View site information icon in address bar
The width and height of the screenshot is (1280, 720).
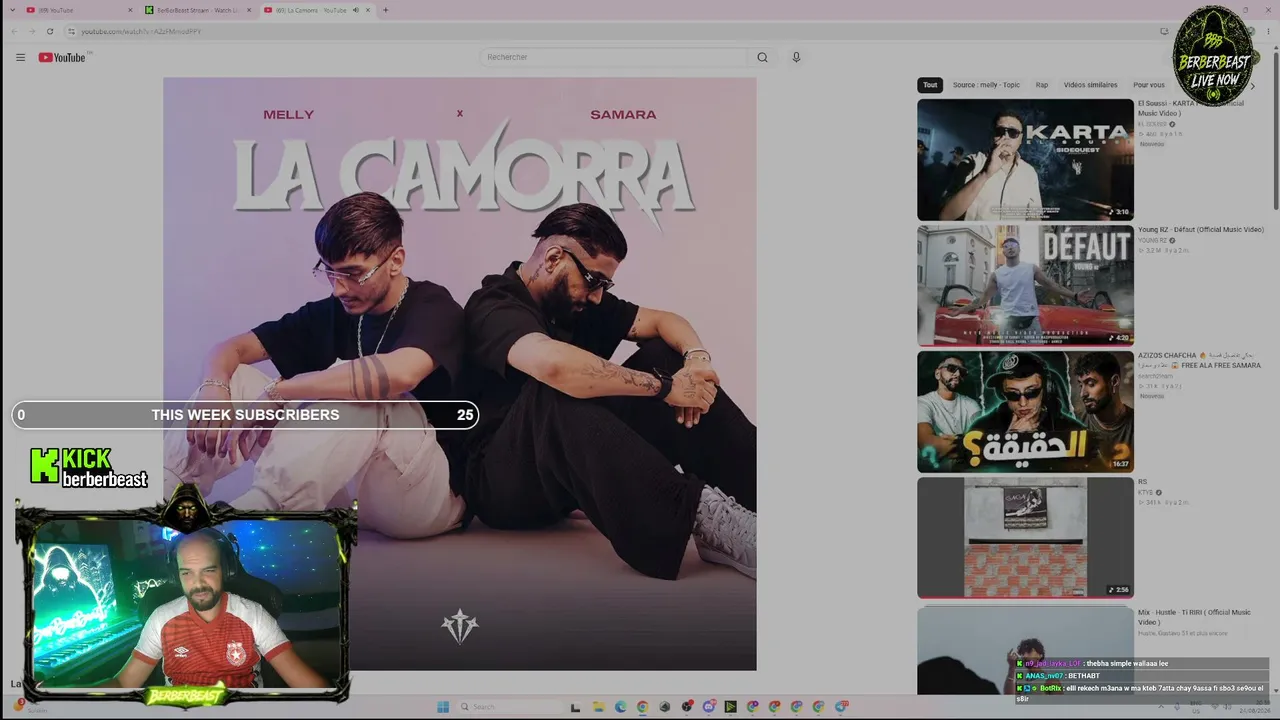[71, 31]
